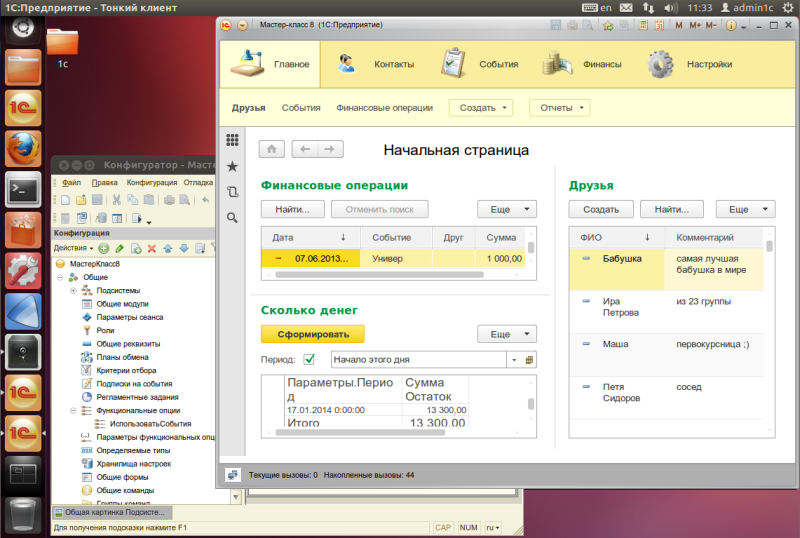The width and height of the screenshot is (800, 538).
Task: Click the cut scissors icon in Конфигуратор
Action: pos(117,200)
